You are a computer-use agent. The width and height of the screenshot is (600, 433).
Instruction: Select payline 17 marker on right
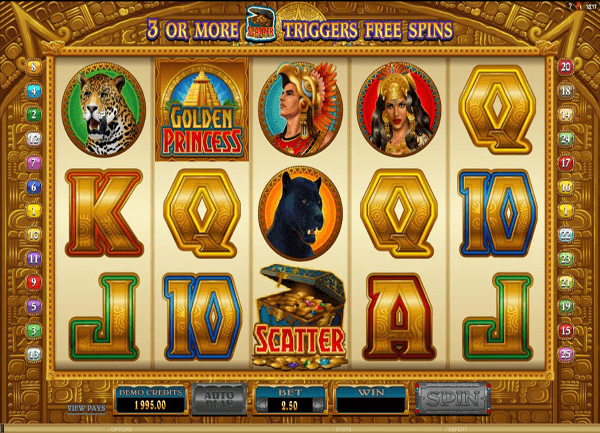(x=566, y=163)
